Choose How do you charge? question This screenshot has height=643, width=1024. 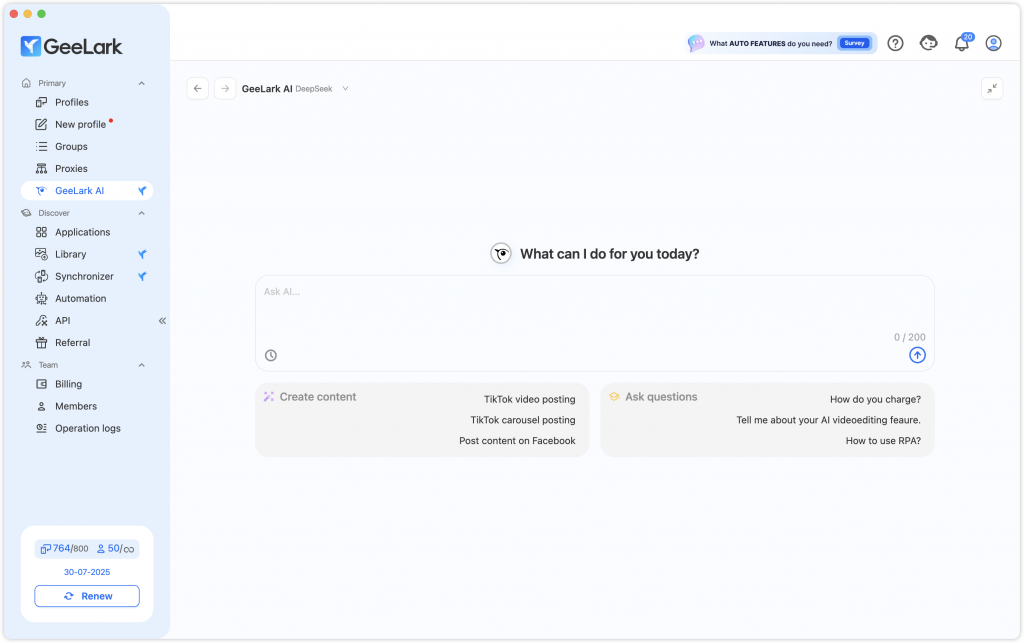click(x=875, y=399)
